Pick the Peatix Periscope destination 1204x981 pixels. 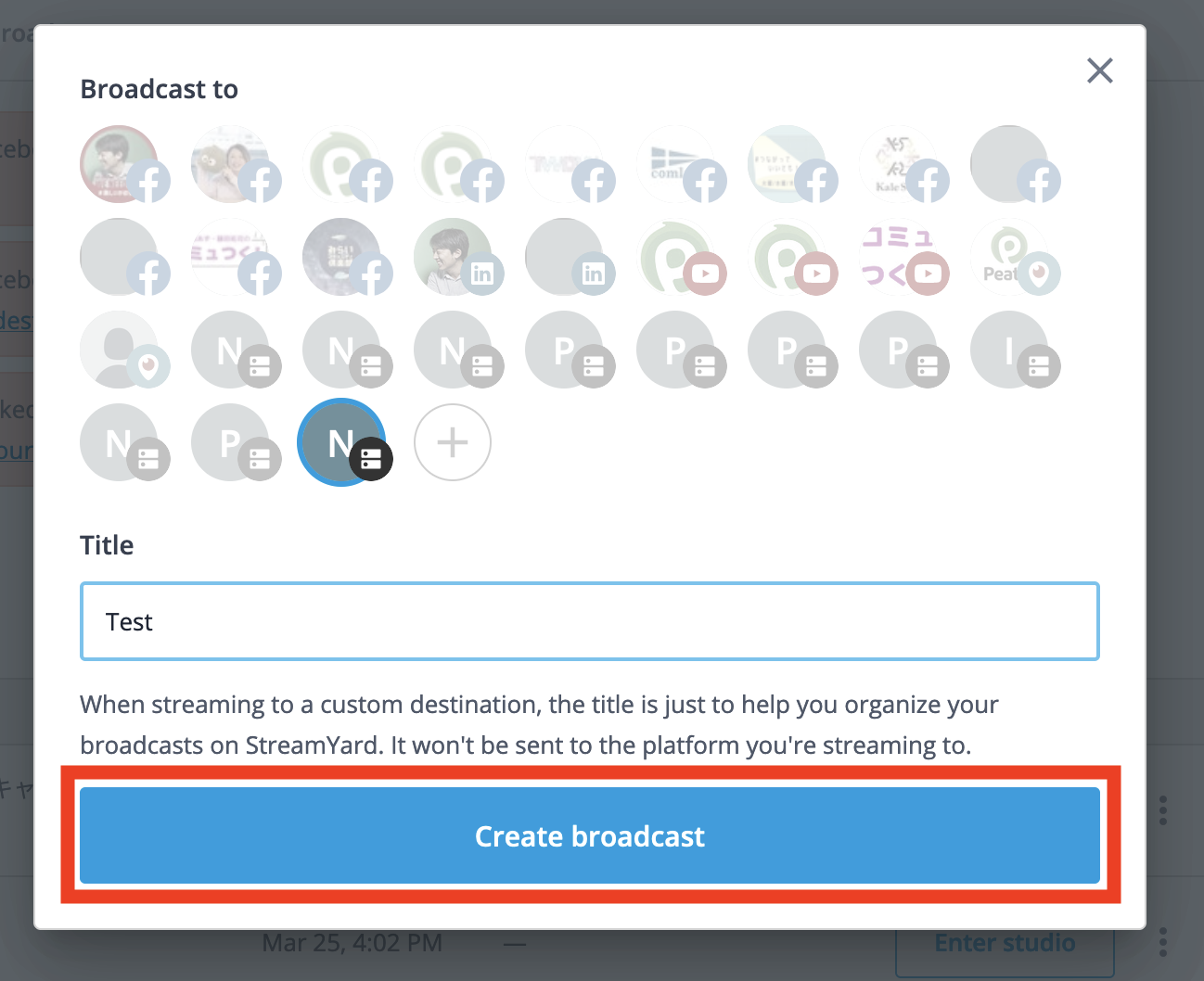1010,257
